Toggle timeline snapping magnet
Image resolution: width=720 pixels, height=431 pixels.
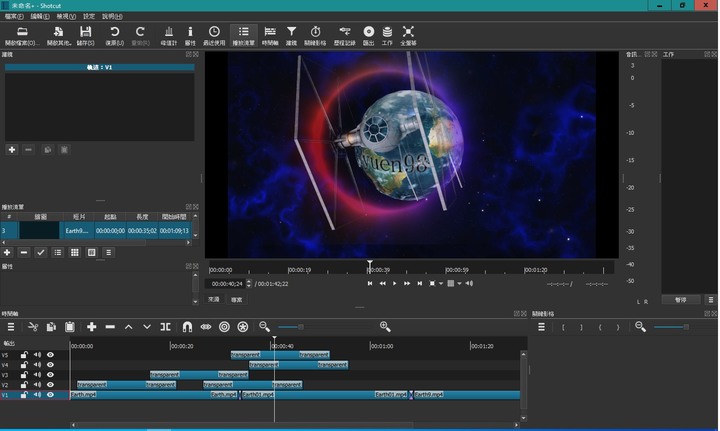pos(187,327)
